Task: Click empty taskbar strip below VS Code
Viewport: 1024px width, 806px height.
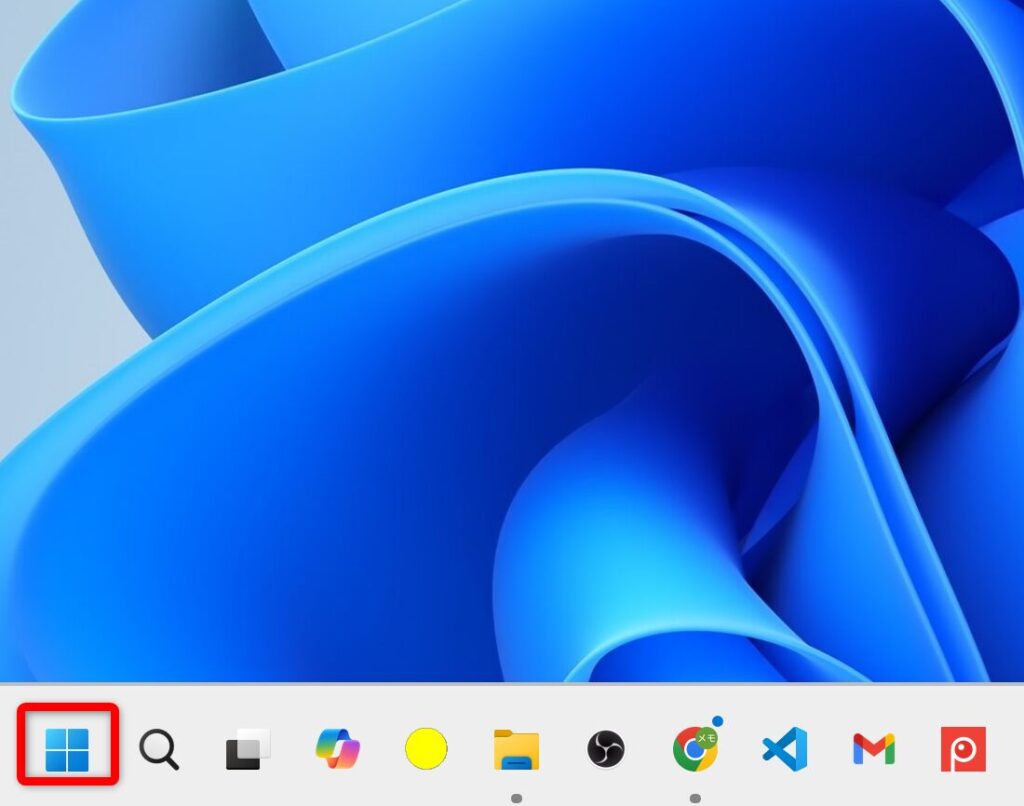Action: click(x=784, y=795)
